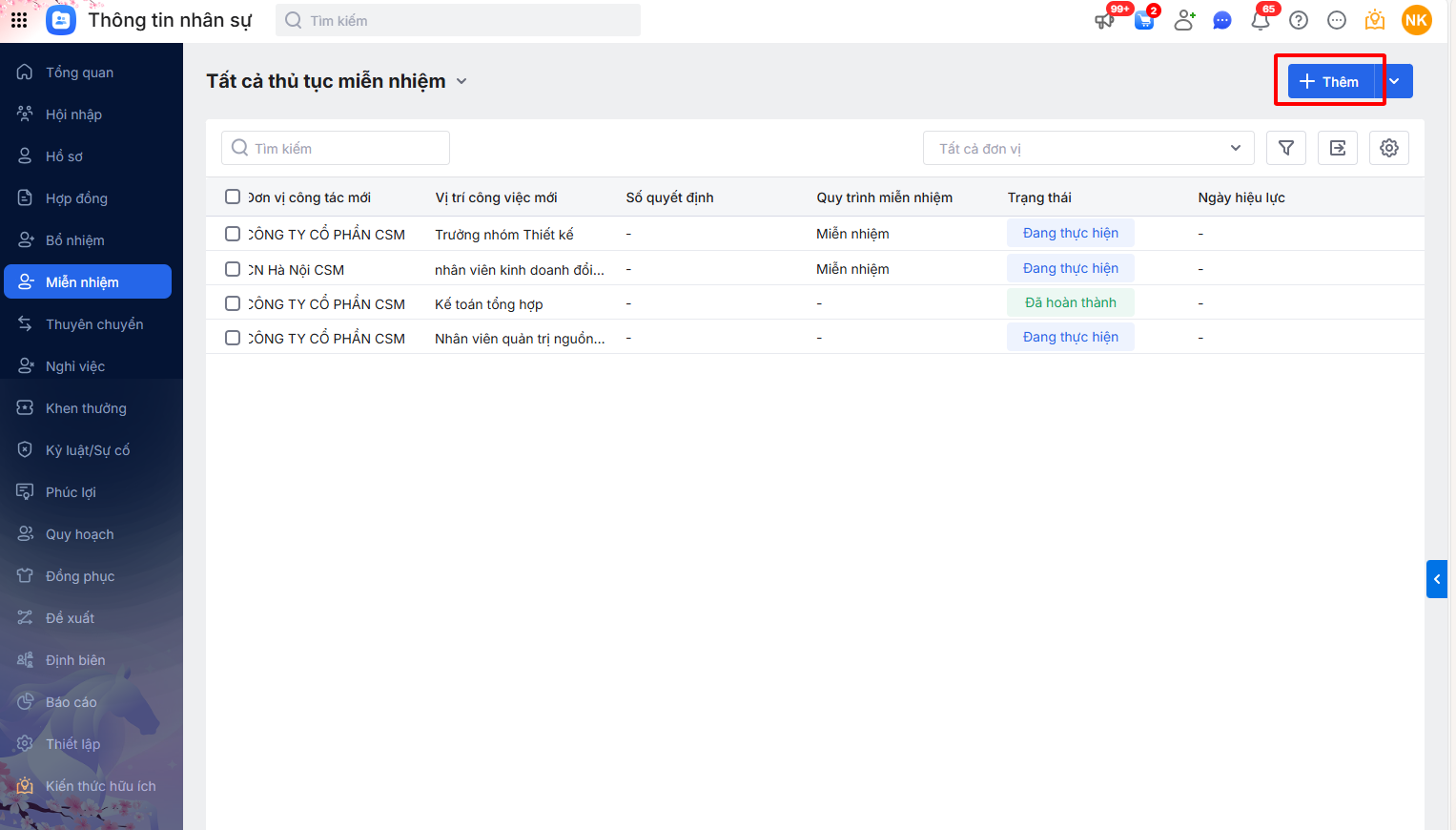Open Hợp đồng in sidebar
The height and width of the screenshot is (830, 1456).
pyautogui.click(x=88, y=198)
